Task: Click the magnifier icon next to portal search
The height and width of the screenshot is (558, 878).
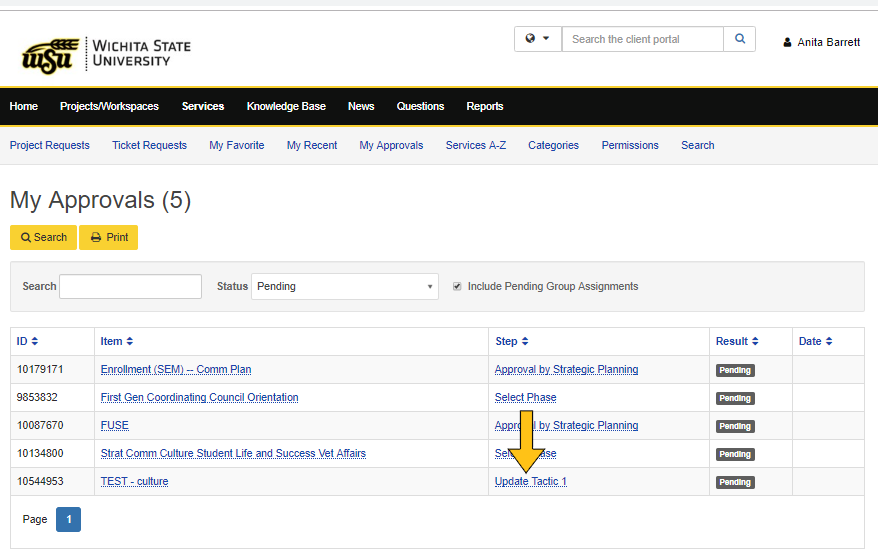Action: click(740, 39)
